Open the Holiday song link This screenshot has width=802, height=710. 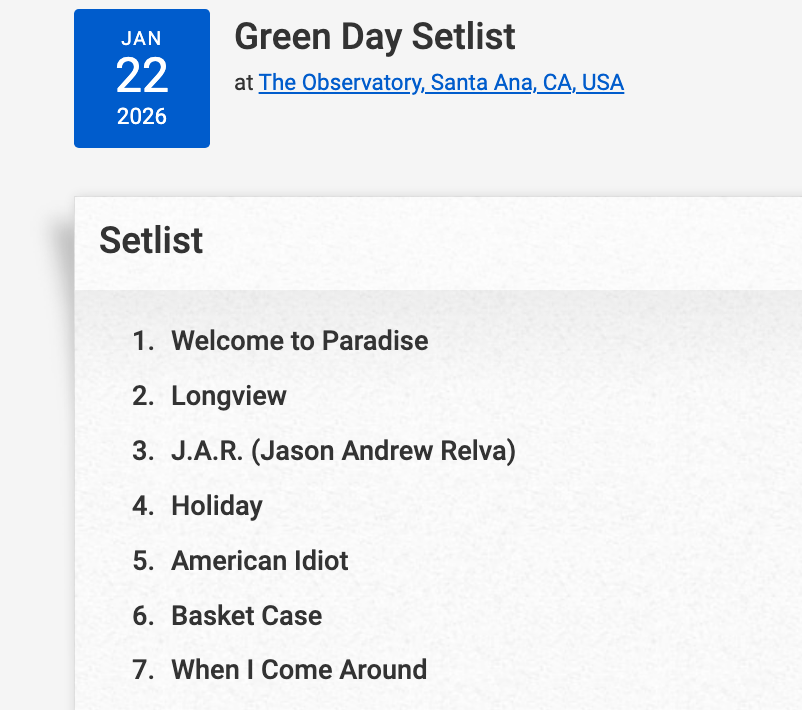[216, 506]
